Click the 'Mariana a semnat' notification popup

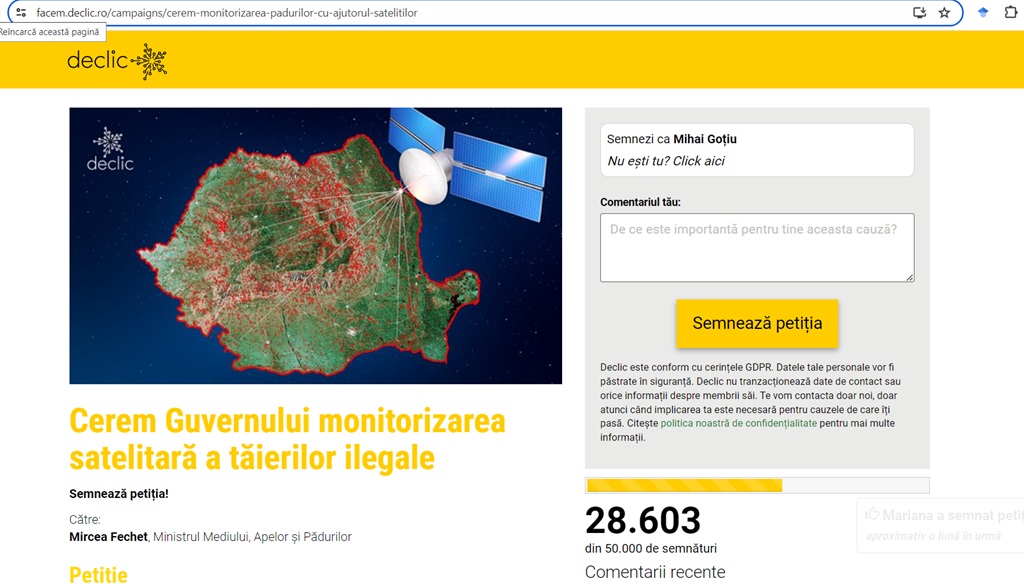pyautogui.click(x=940, y=525)
